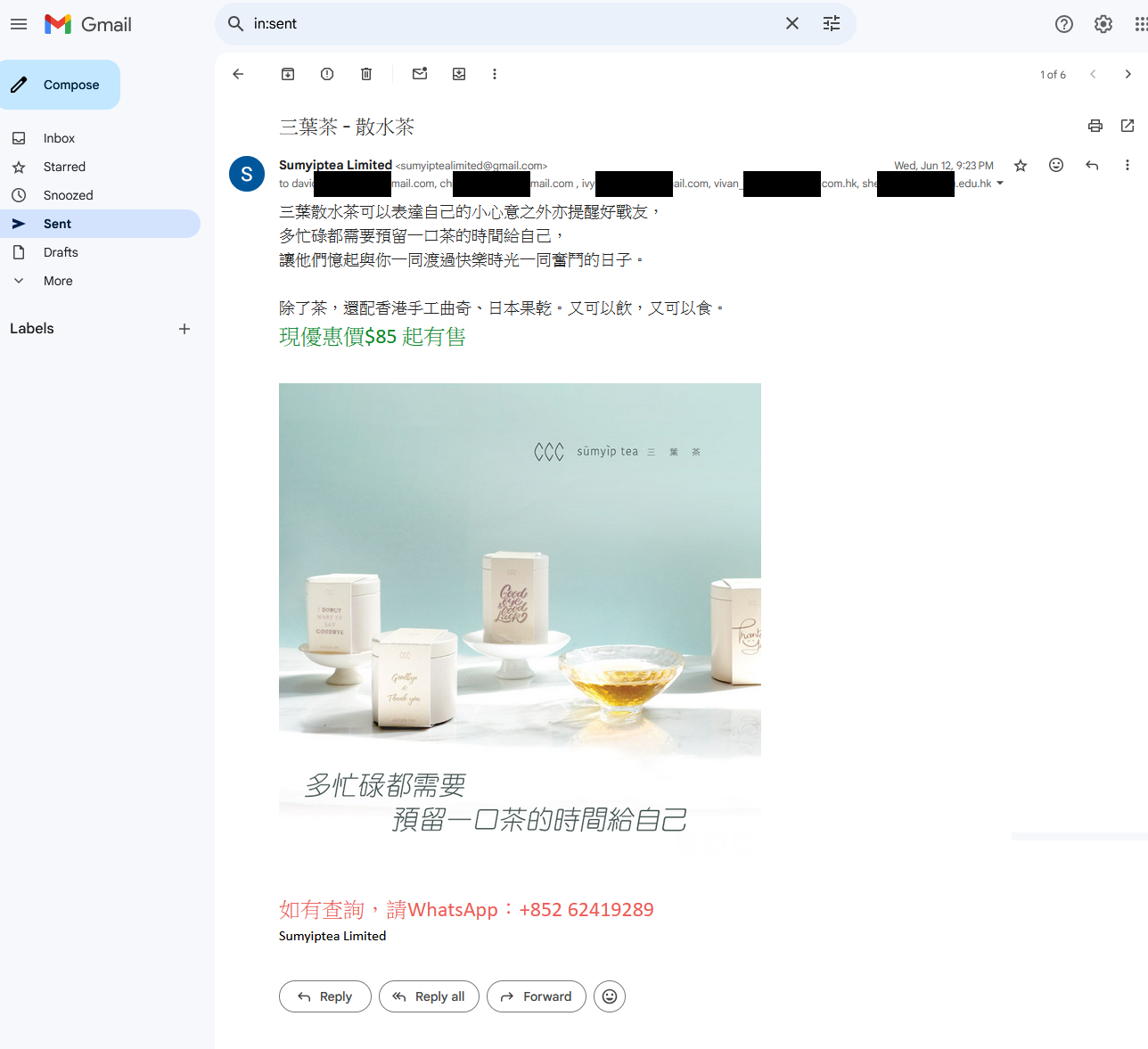Select the Sent folder
Screen dimensions: 1148x1049
click(100, 224)
